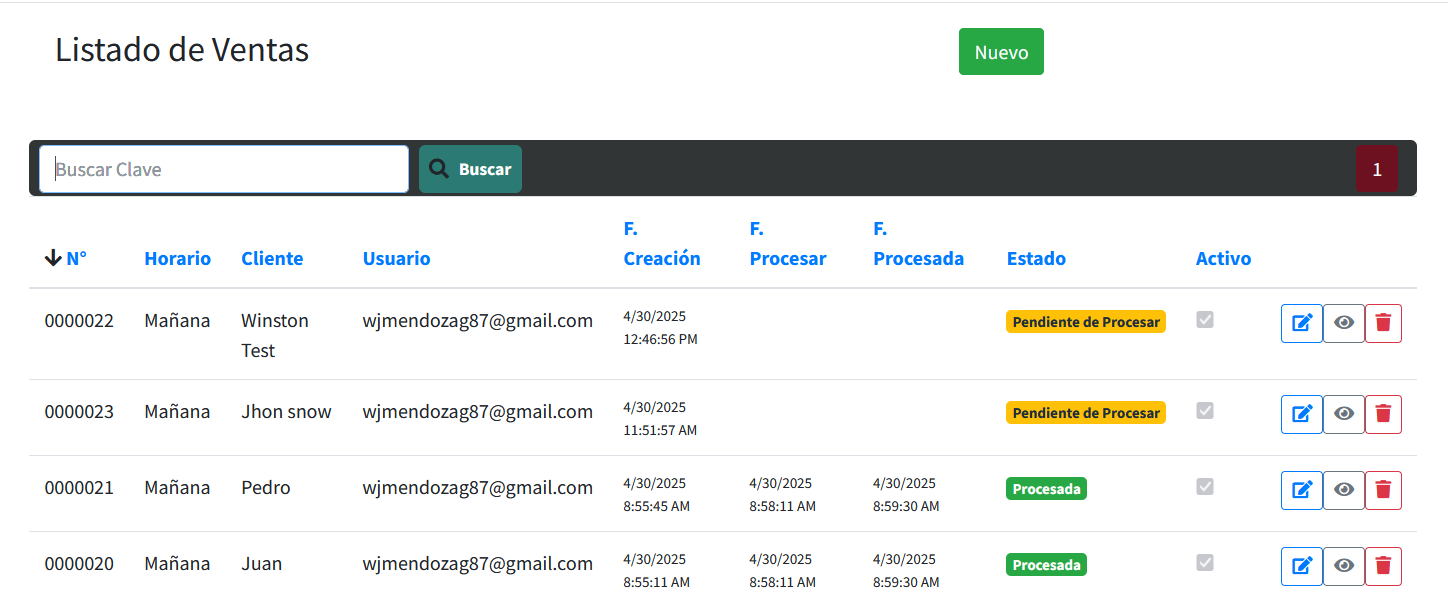View sale 0000021 with eye icon
The height and width of the screenshot is (607, 1448).
point(1344,490)
